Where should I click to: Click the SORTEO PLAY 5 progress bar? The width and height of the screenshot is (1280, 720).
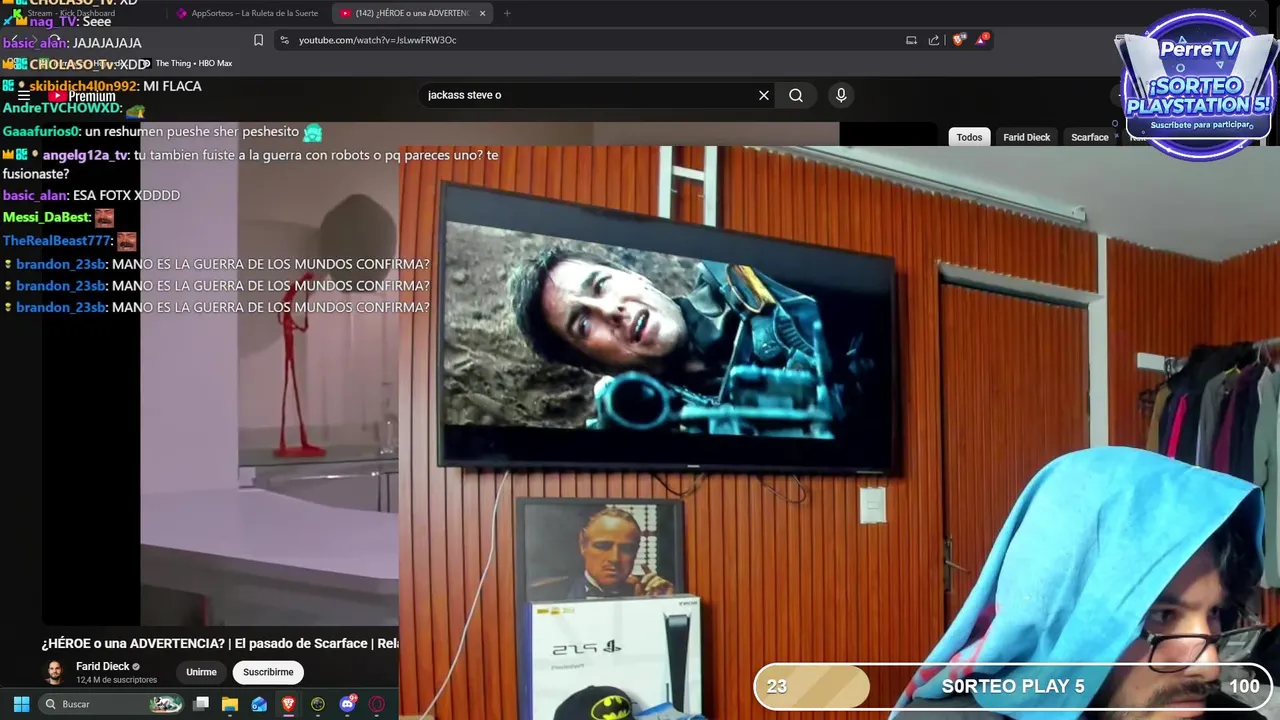point(1012,686)
